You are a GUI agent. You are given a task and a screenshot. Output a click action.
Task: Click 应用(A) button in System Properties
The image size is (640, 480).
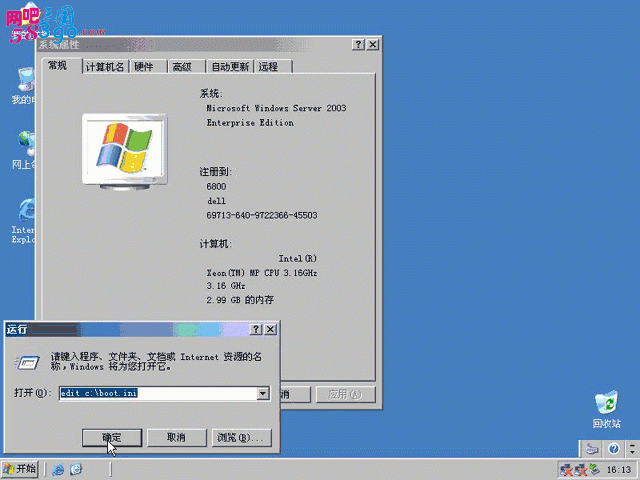click(345, 394)
